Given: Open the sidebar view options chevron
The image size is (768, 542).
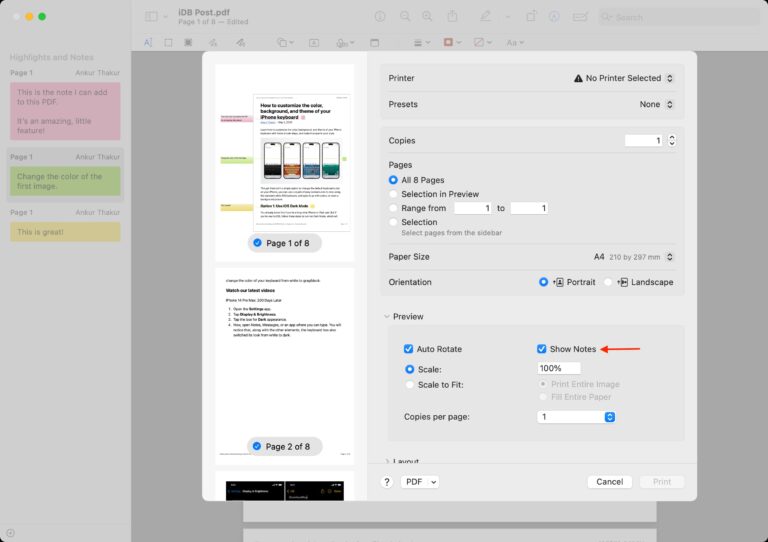Looking at the screenshot, I should (x=166, y=17).
